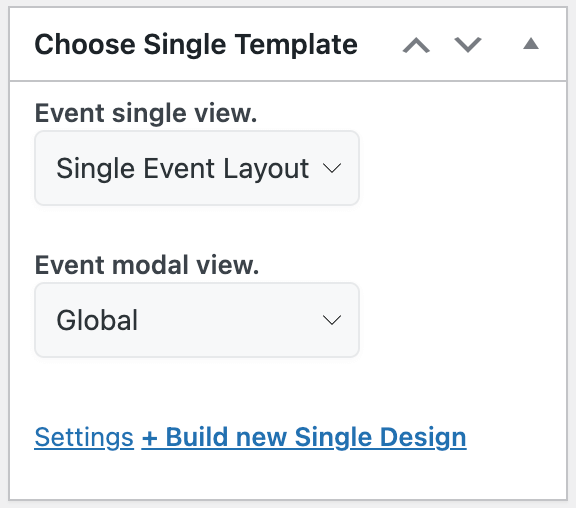Click + Build new Single Design link

pyautogui.click(x=304, y=437)
